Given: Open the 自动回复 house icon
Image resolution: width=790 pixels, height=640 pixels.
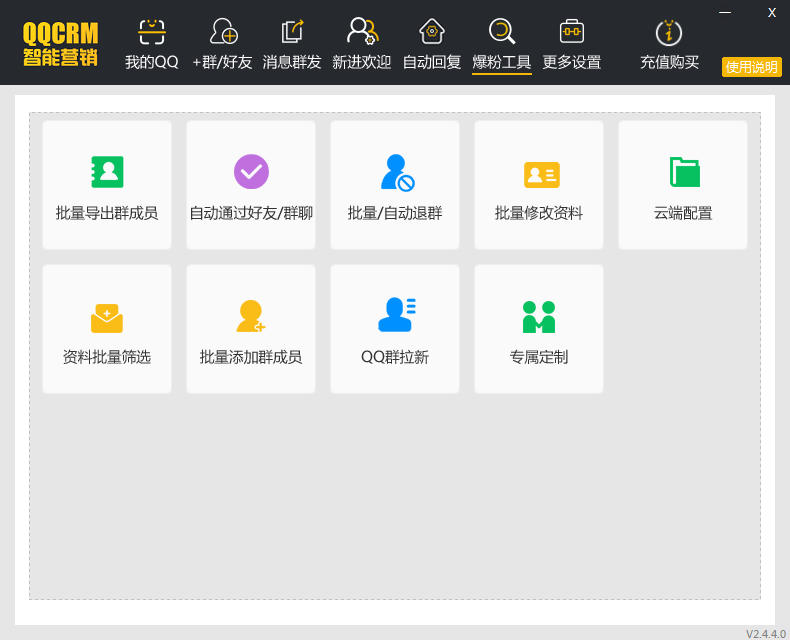Looking at the screenshot, I should pyautogui.click(x=432, y=31).
